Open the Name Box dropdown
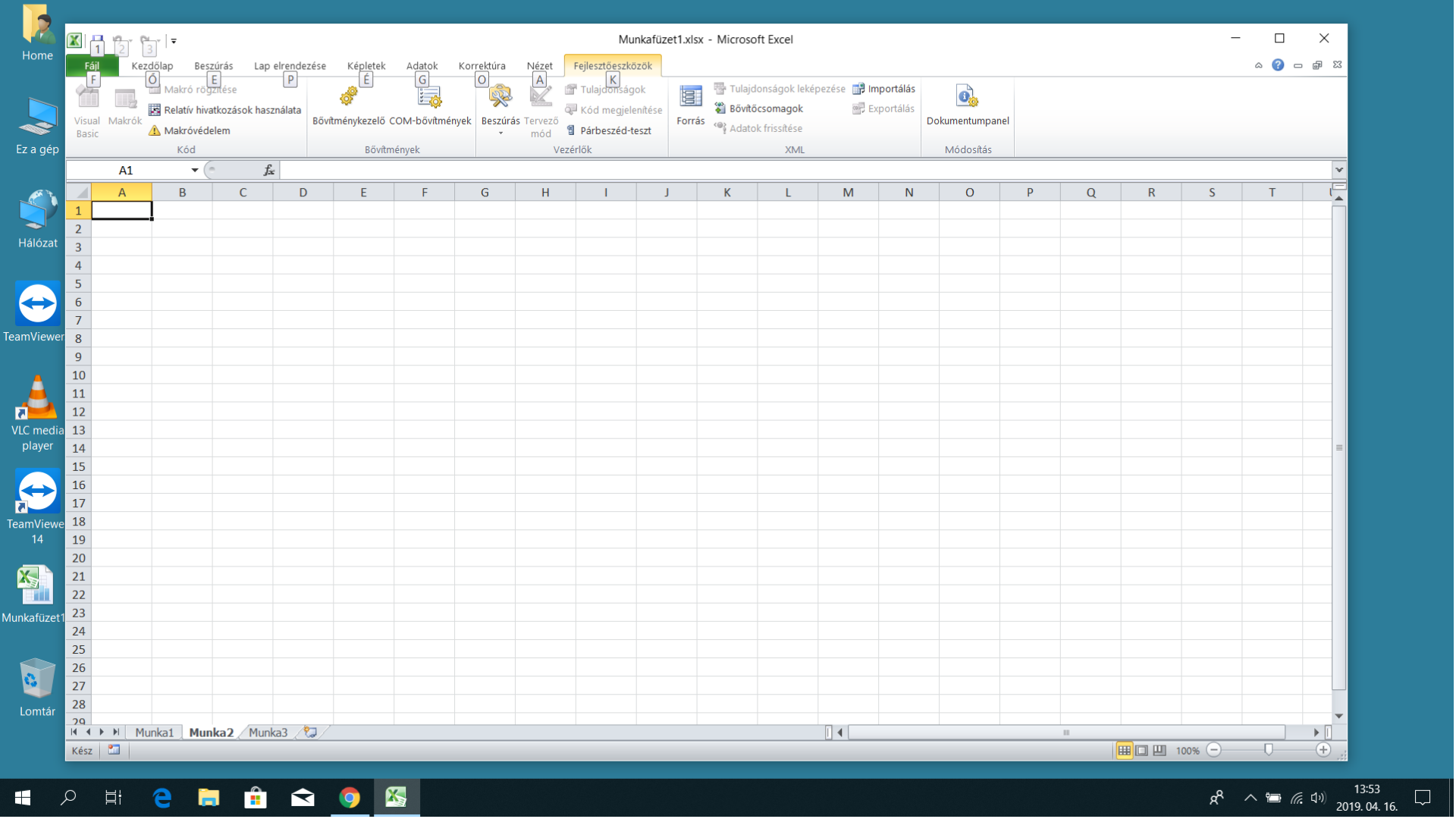1456x819 pixels. click(195, 170)
